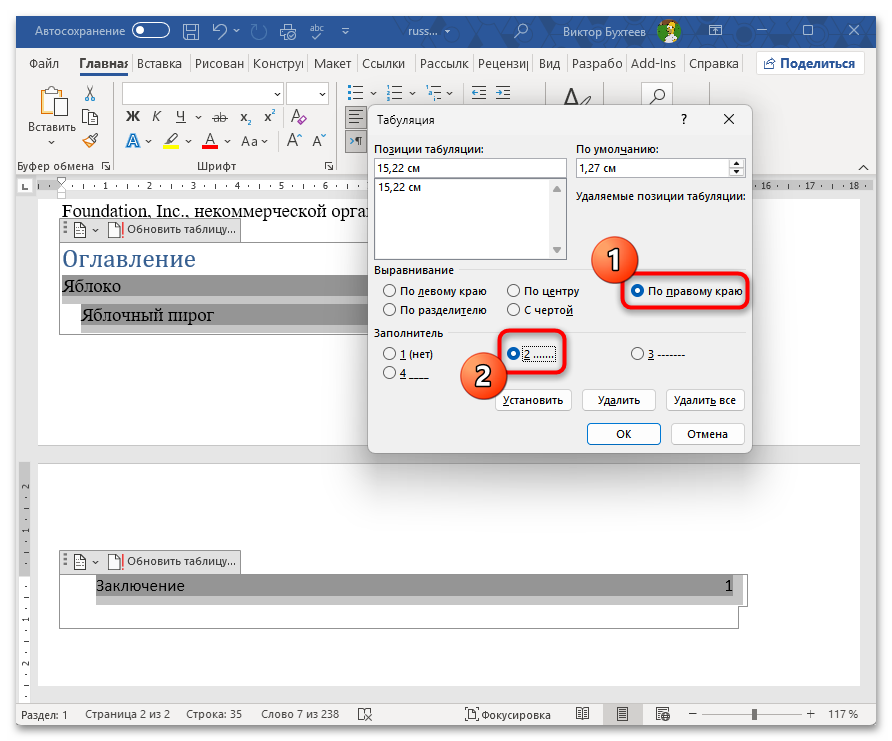The image size is (892, 741).
Task: Switch to the Ссылки tab
Action: pyautogui.click(x=383, y=64)
